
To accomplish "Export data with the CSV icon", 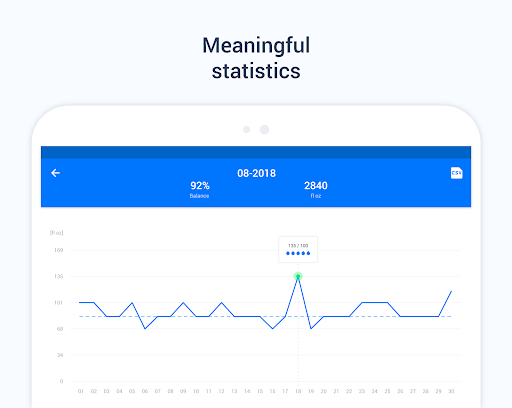I will point(456,173).
